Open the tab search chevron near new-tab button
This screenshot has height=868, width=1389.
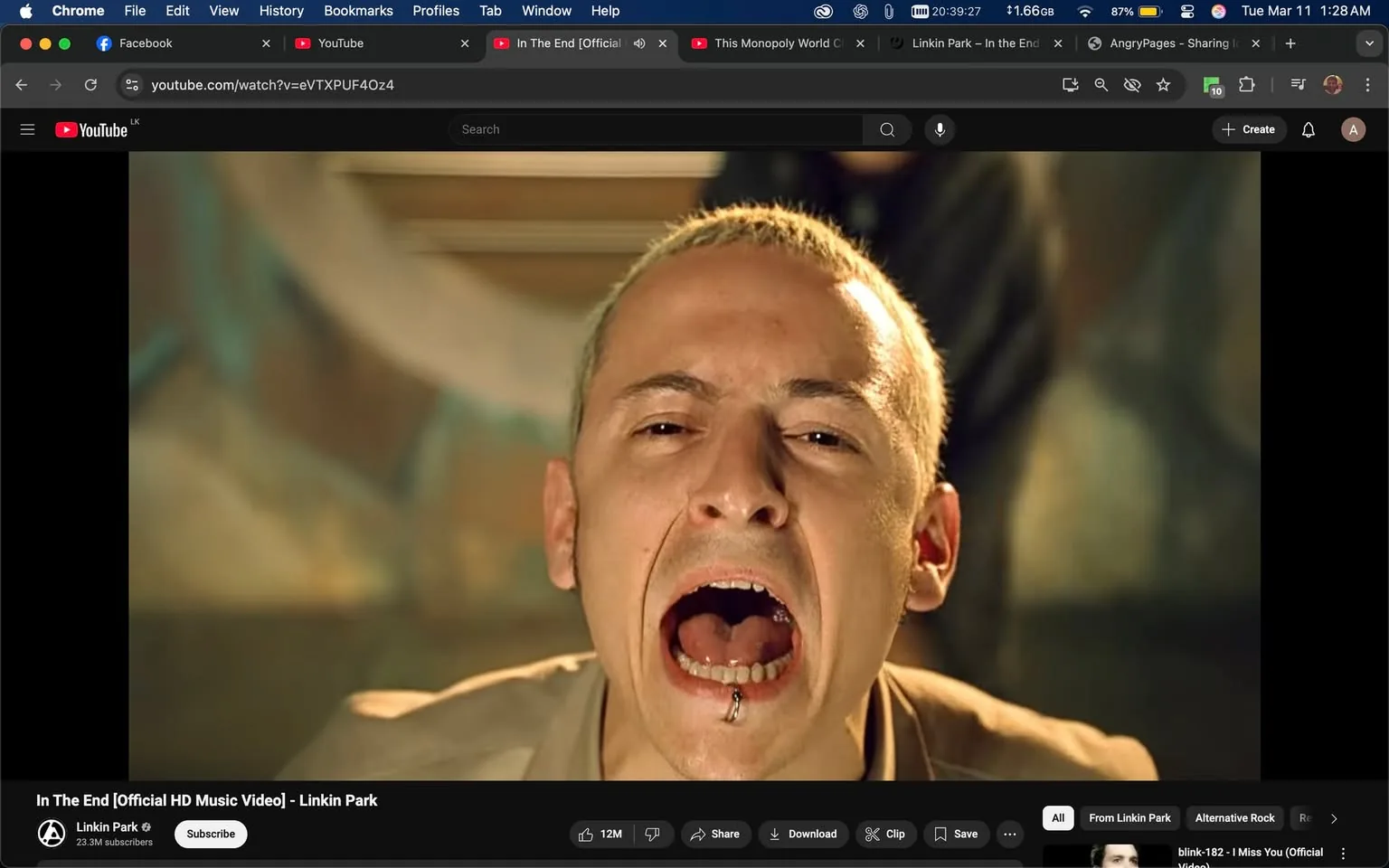point(1368,42)
